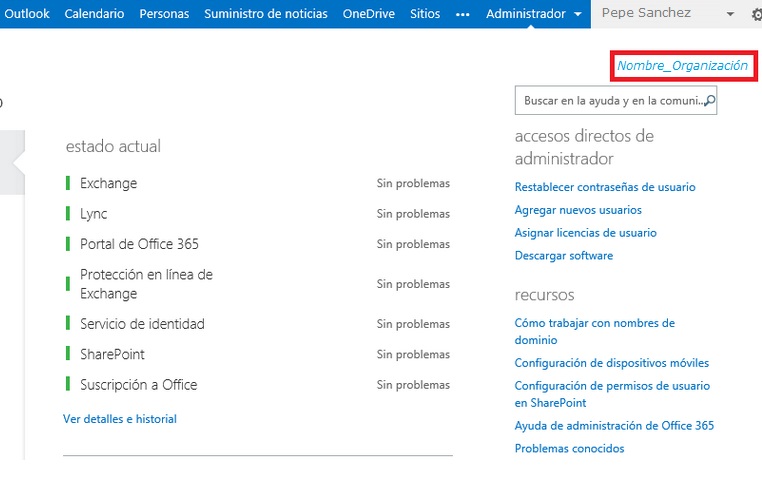Viewport: 762px width, 486px height.
Task: Open Outlook from the top navigation
Action: tap(26, 14)
